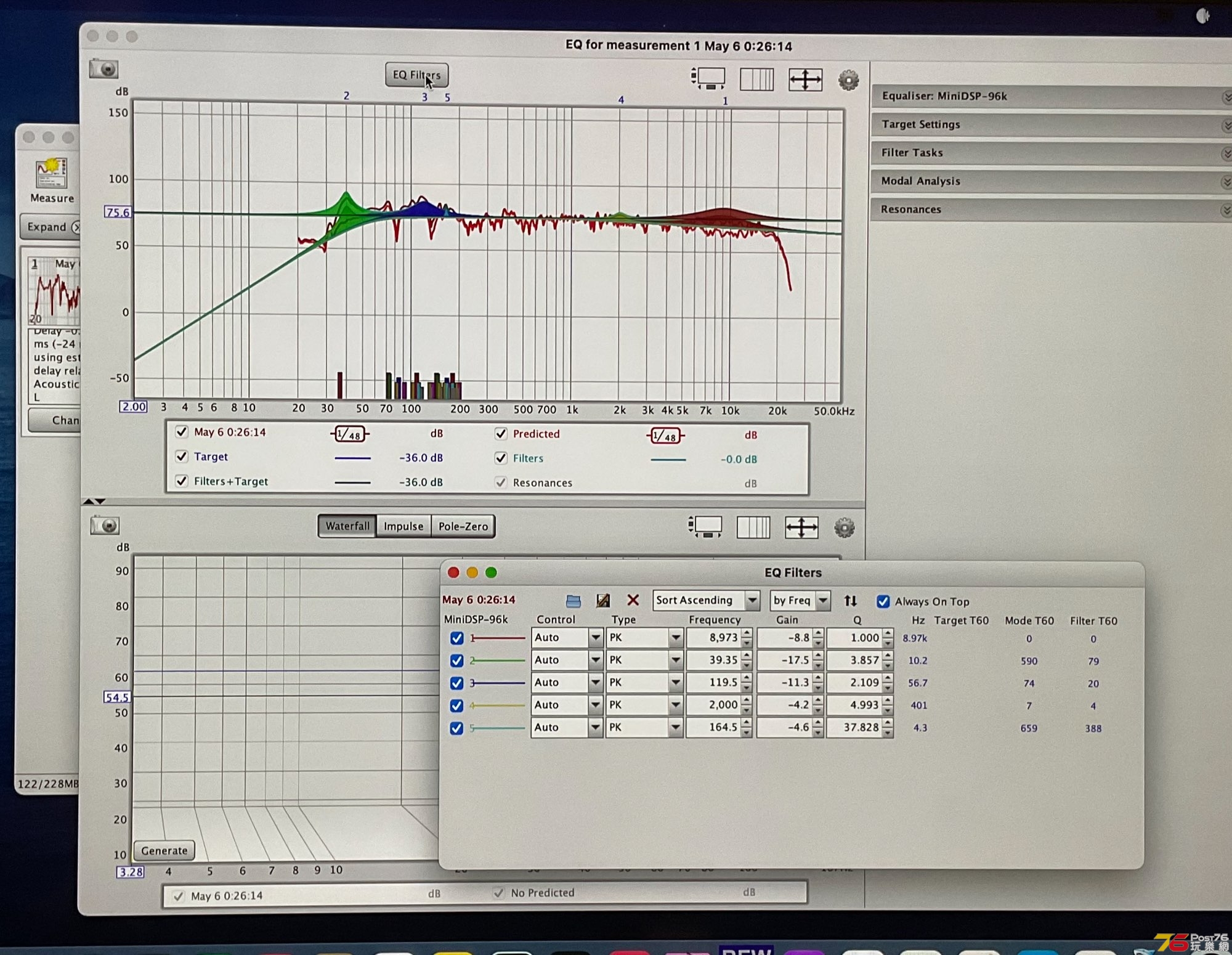1232x955 pixels.
Task: Increase filter 4 frequency with stepper up arrow
Action: [746, 701]
